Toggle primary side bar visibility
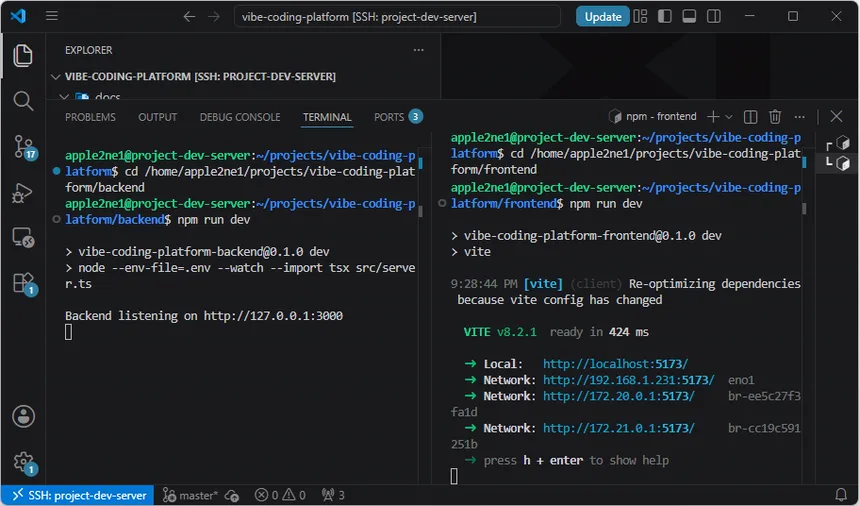The width and height of the screenshot is (860, 506). click(665, 16)
